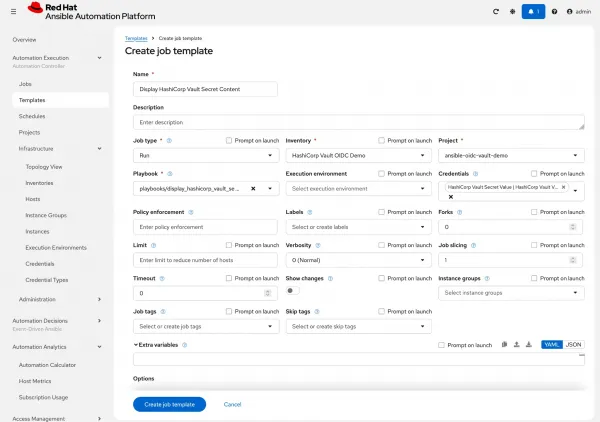This screenshot has height=422, width=600.
Task: Show help for Limit field
Action: (x=153, y=245)
